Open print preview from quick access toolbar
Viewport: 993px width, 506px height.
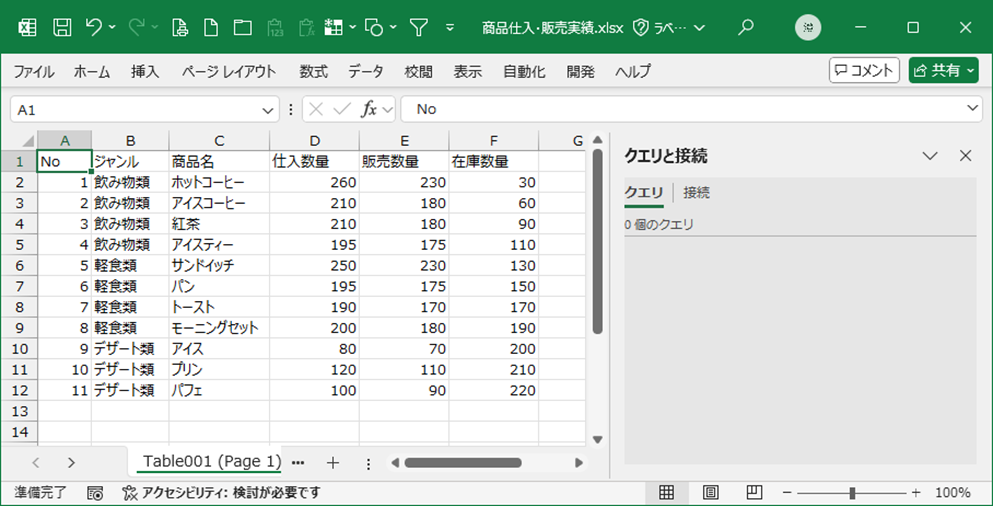[x=180, y=27]
